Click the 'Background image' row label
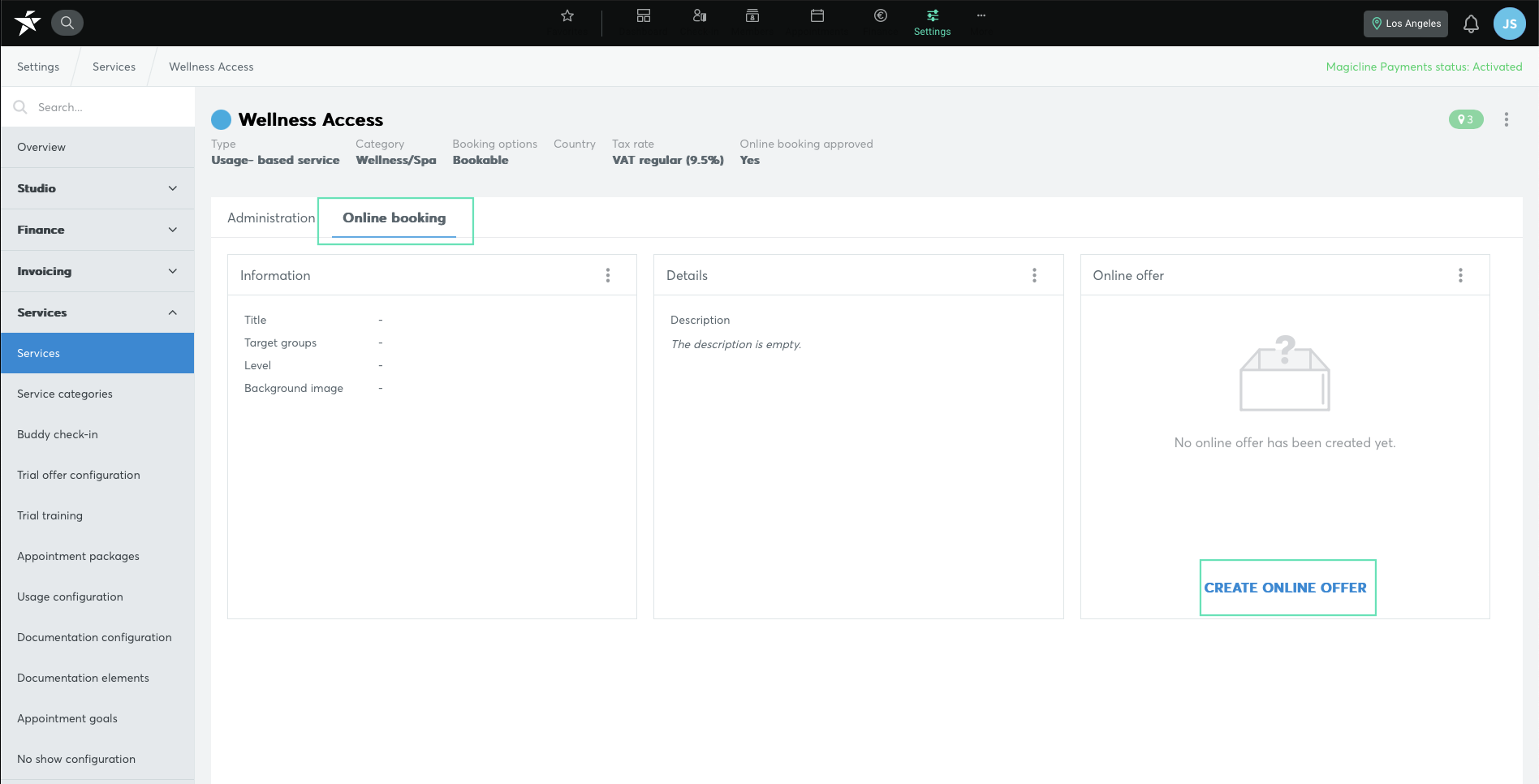This screenshot has height=784, width=1539. point(294,388)
